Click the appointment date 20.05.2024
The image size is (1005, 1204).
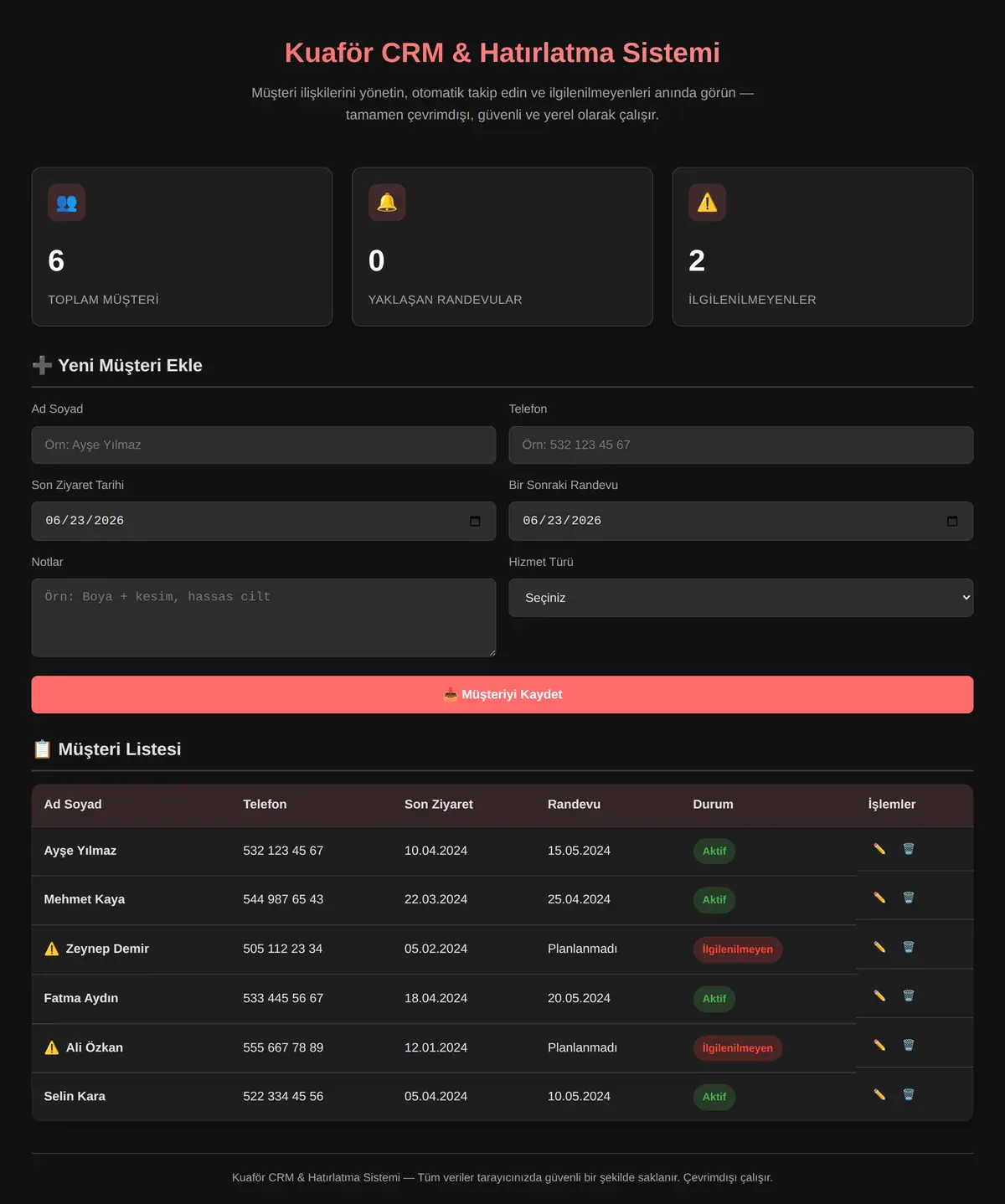click(579, 998)
